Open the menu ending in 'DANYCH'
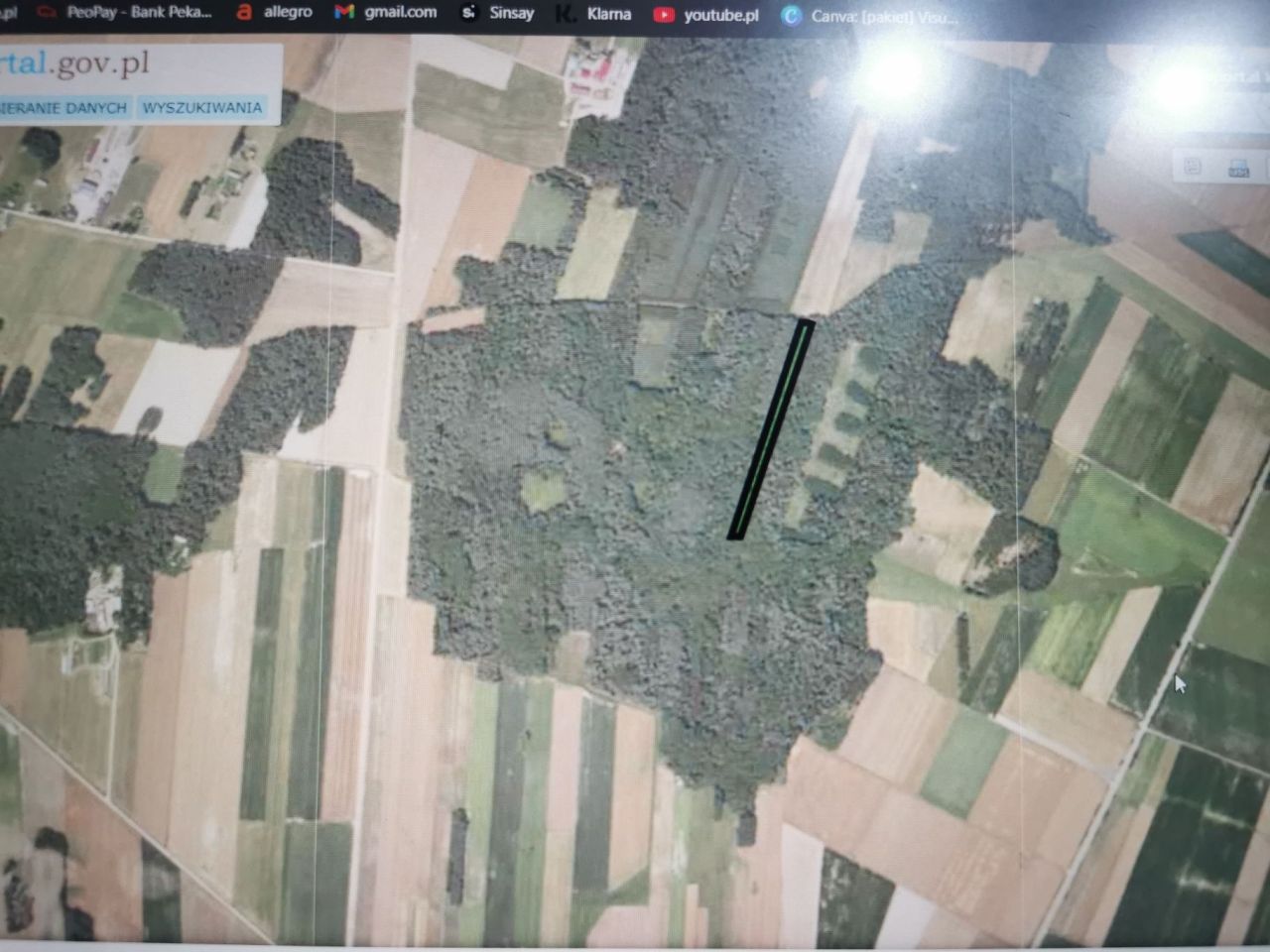This screenshot has width=1270, height=952. (64, 107)
